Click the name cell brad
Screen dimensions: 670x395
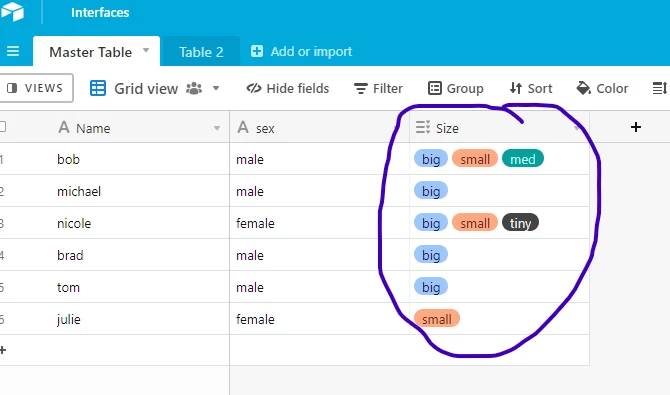pos(70,255)
